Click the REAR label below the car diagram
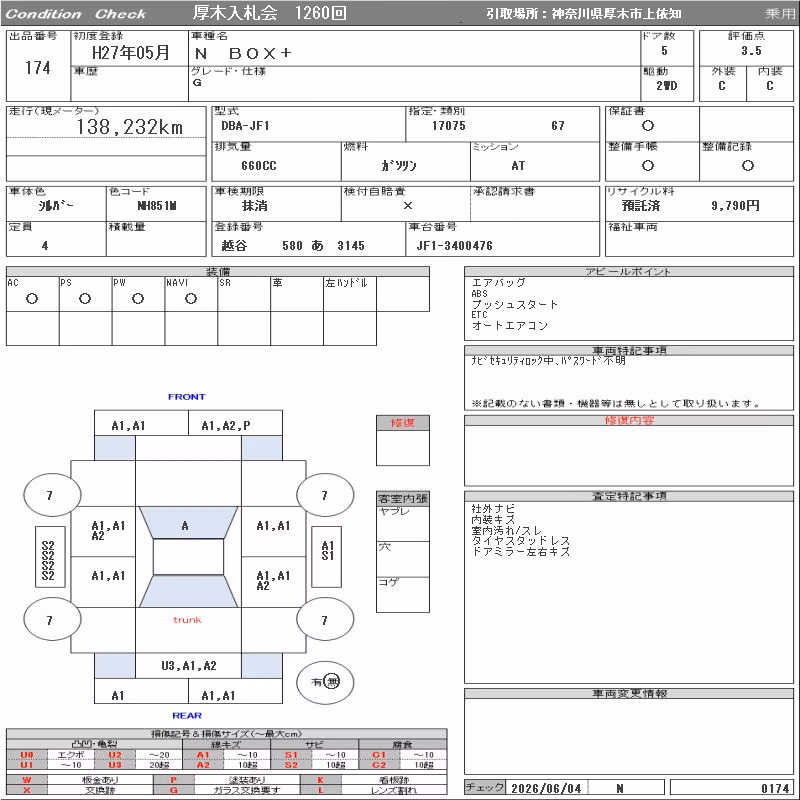Viewport: 800px width, 800px height. click(187, 715)
